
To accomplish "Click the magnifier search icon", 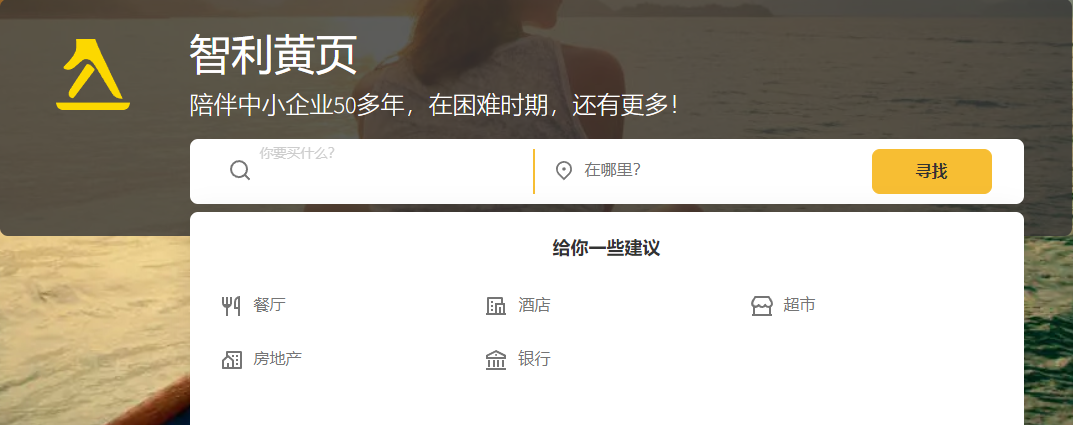I will [240, 170].
